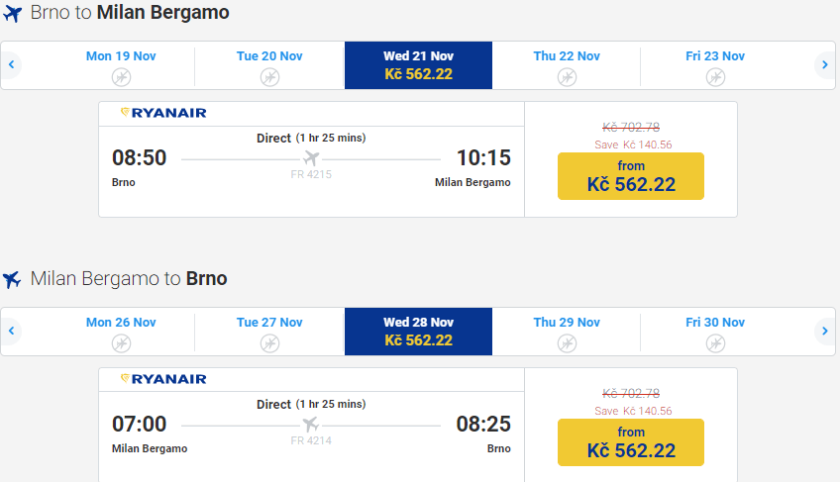Click the plane icon beside Brno to Milan Bergamo
This screenshot has height=482, width=840.
[x=12, y=14]
